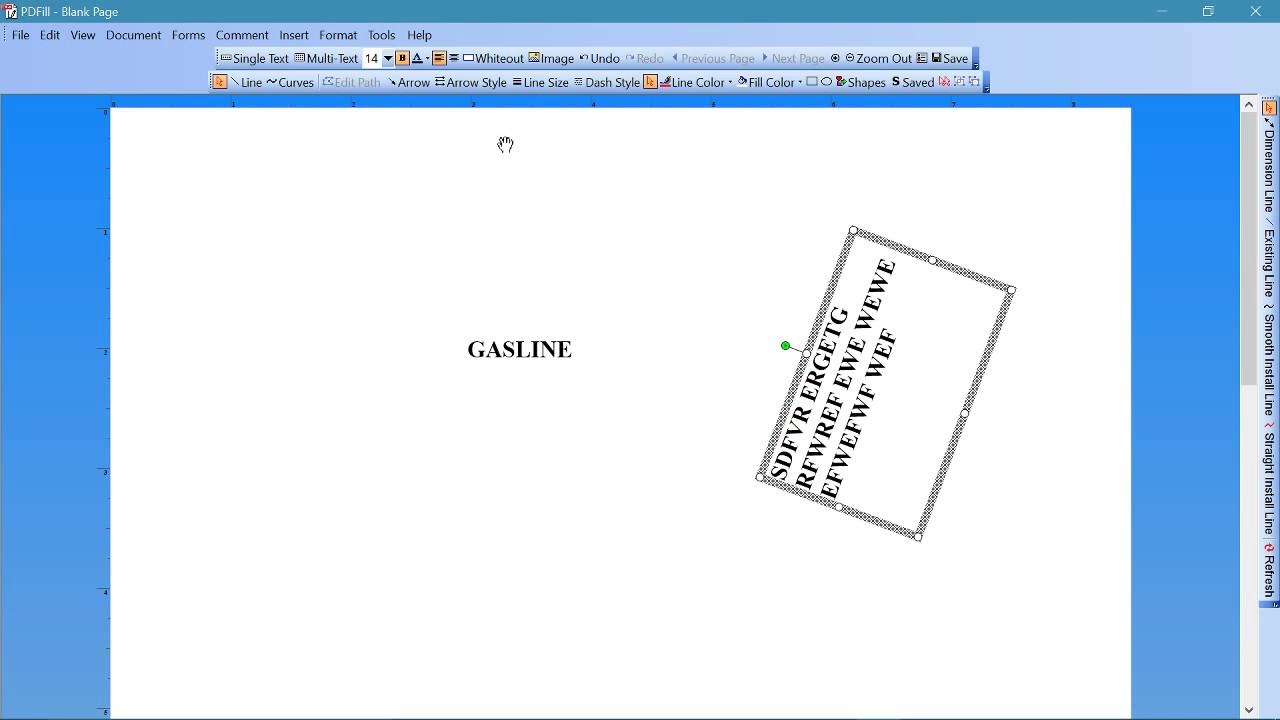Click the Undo button
Viewport: 1280px width, 720px height.
click(x=599, y=58)
